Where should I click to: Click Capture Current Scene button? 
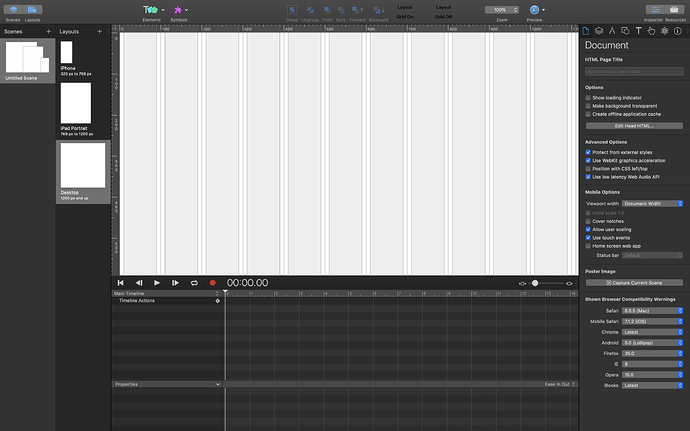tap(634, 283)
